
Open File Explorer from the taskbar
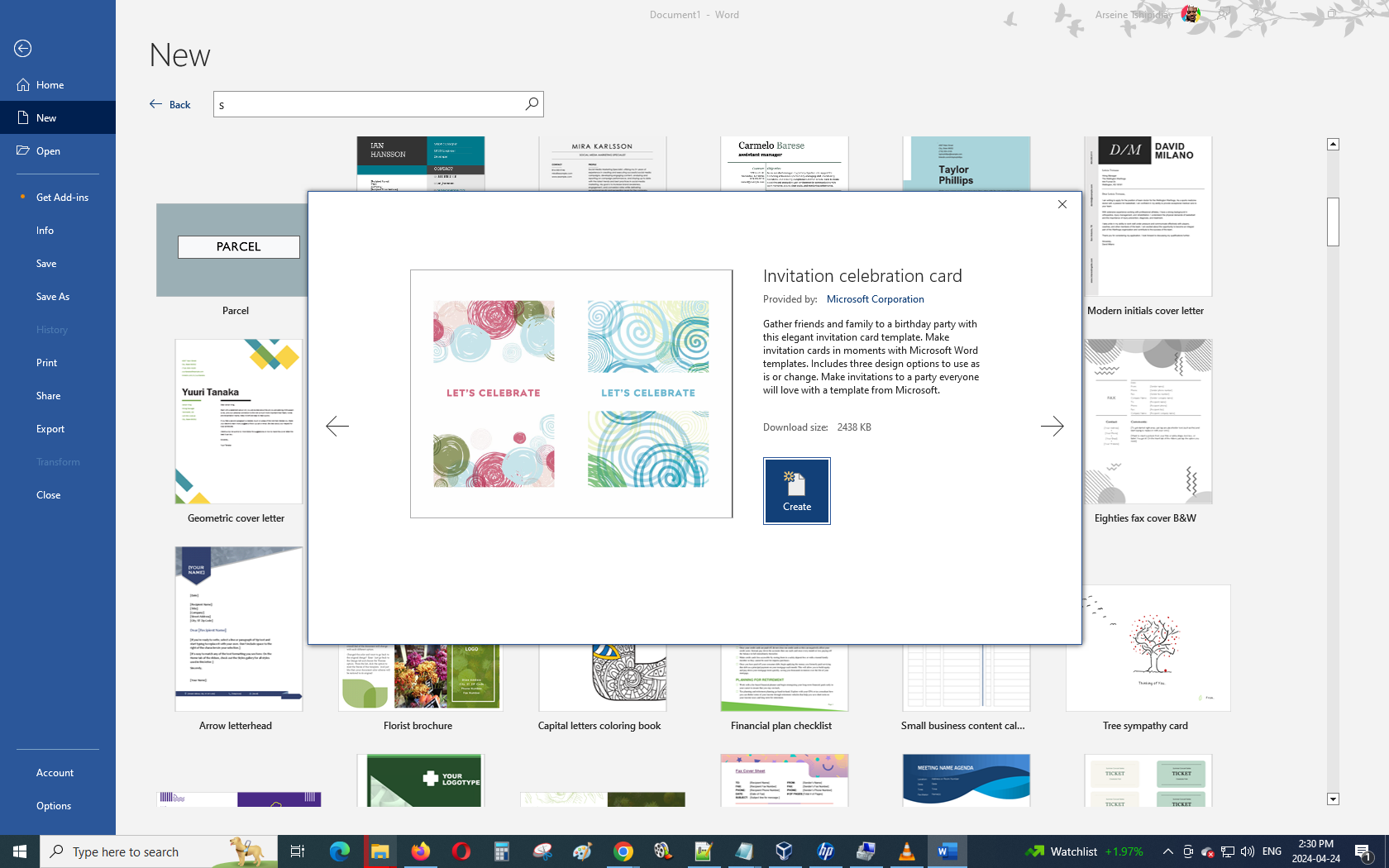tap(379, 851)
